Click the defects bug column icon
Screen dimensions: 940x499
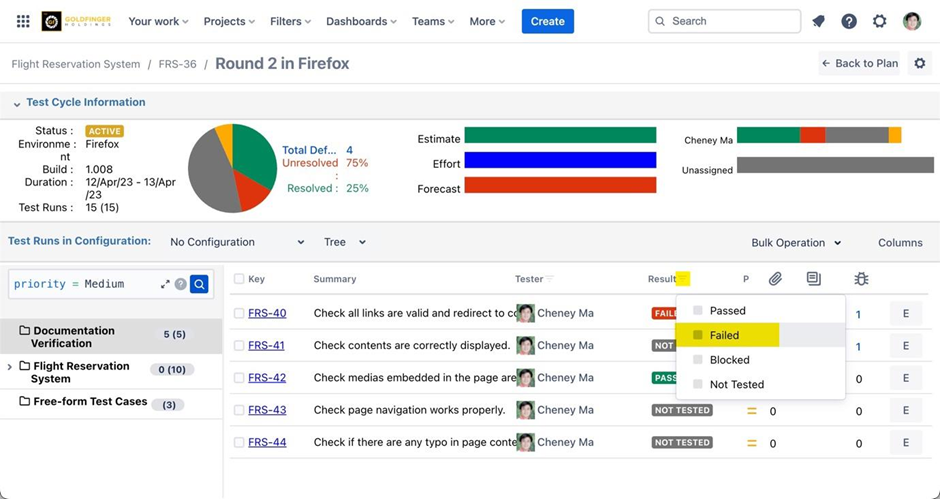(x=861, y=279)
